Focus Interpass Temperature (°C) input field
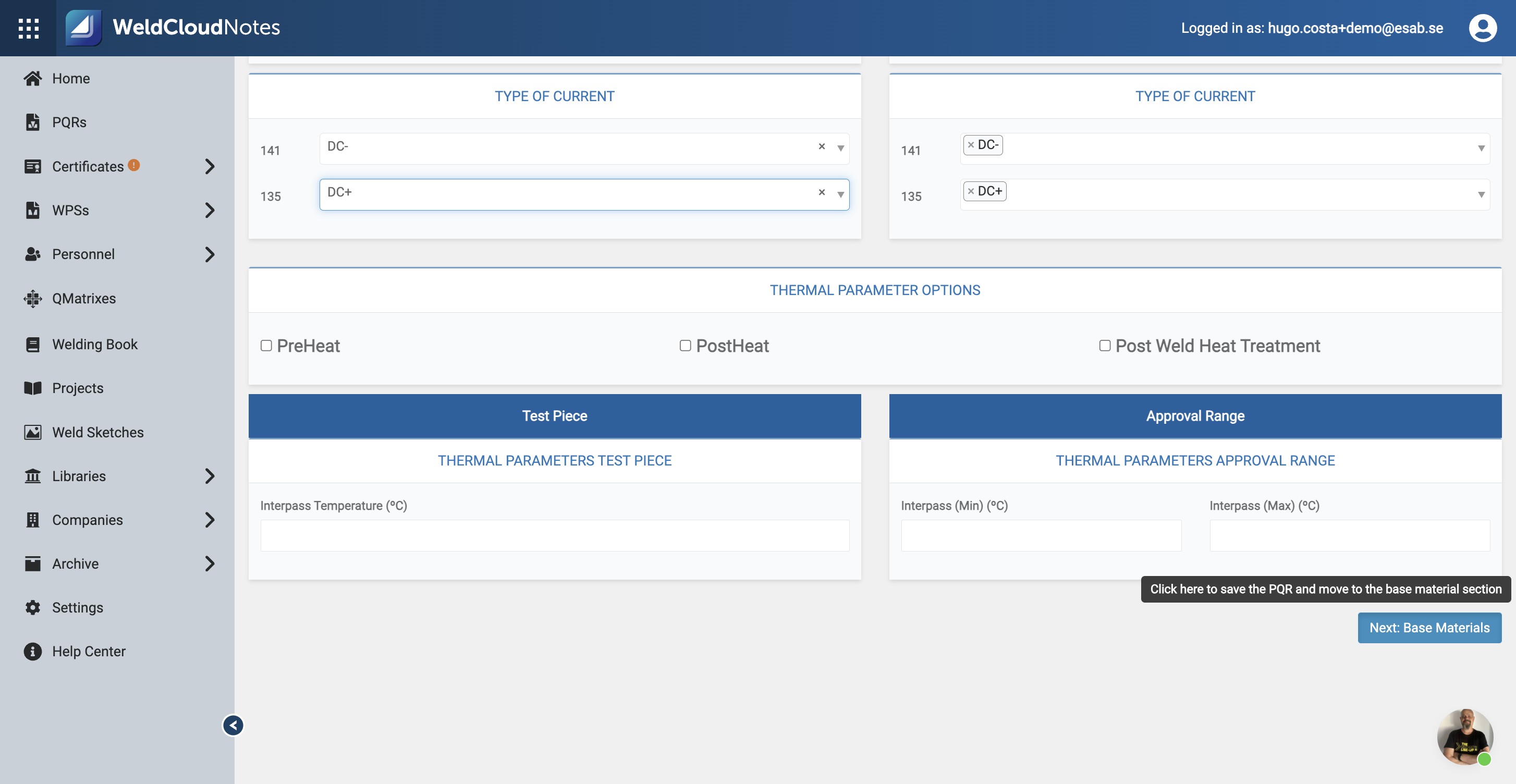This screenshot has height=784, width=1516. [x=554, y=535]
